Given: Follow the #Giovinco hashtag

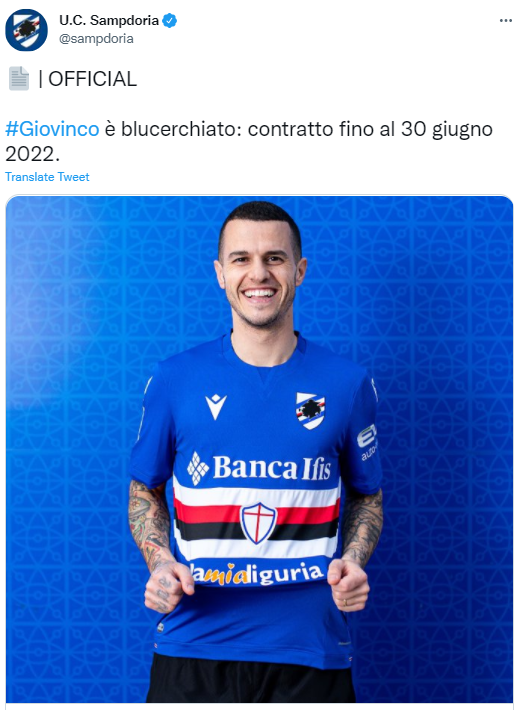Looking at the screenshot, I should (52, 129).
